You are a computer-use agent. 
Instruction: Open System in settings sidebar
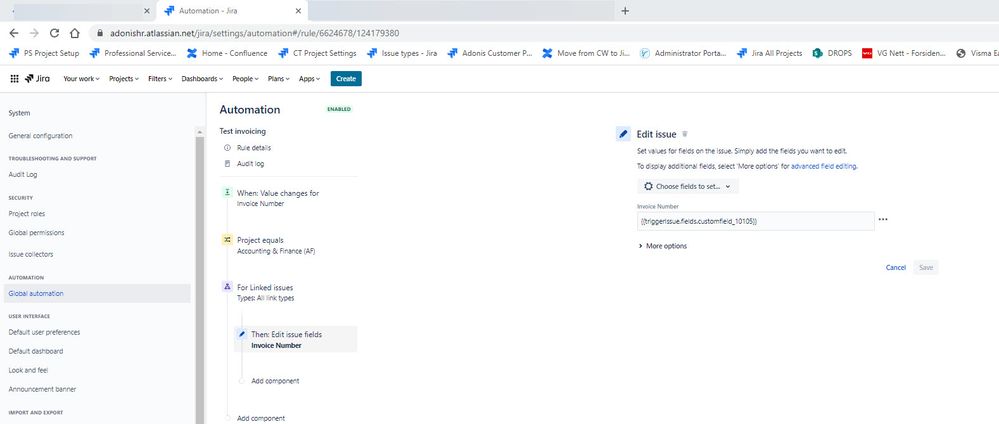pos(19,113)
